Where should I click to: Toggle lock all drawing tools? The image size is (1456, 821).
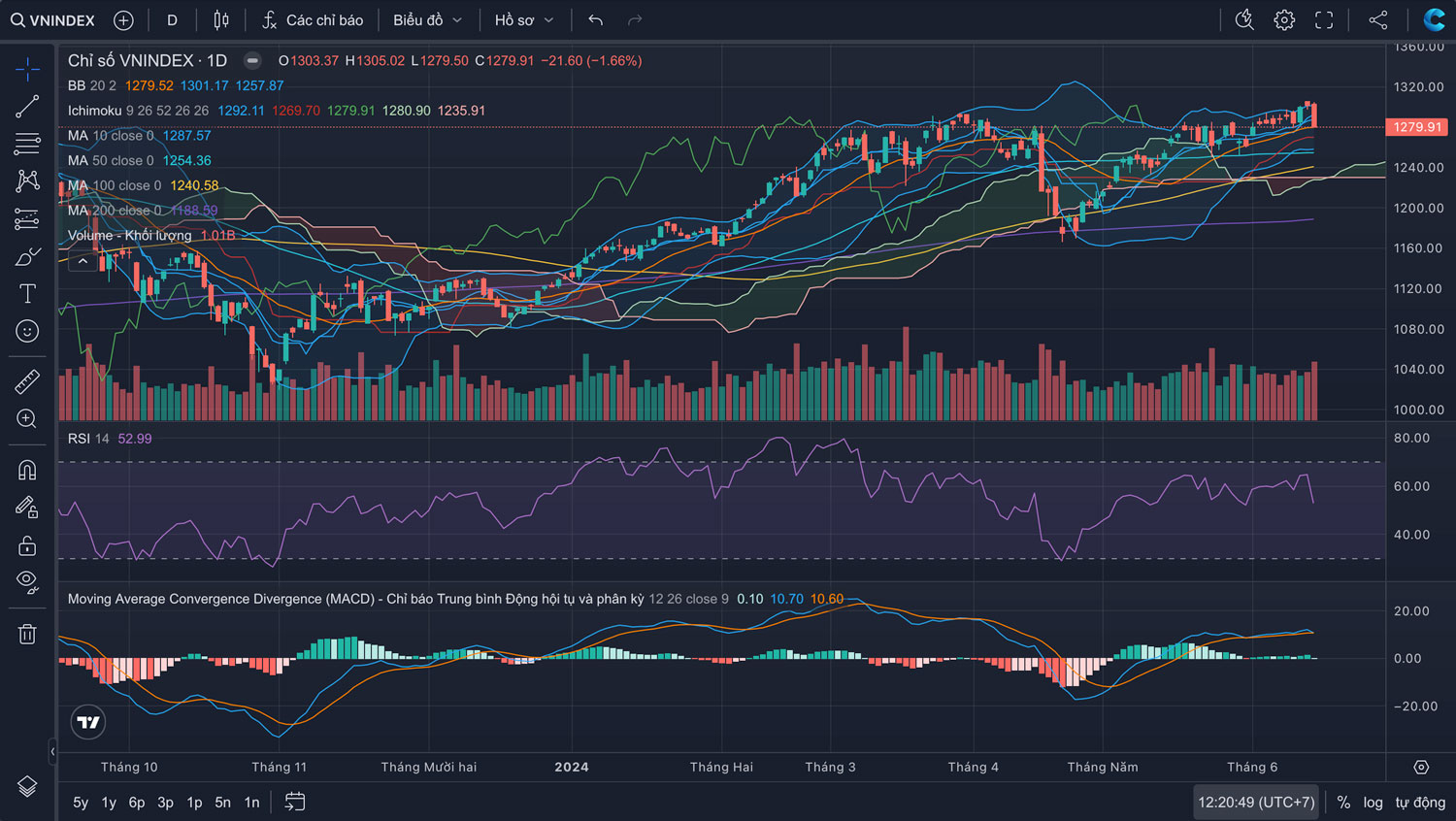27,545
